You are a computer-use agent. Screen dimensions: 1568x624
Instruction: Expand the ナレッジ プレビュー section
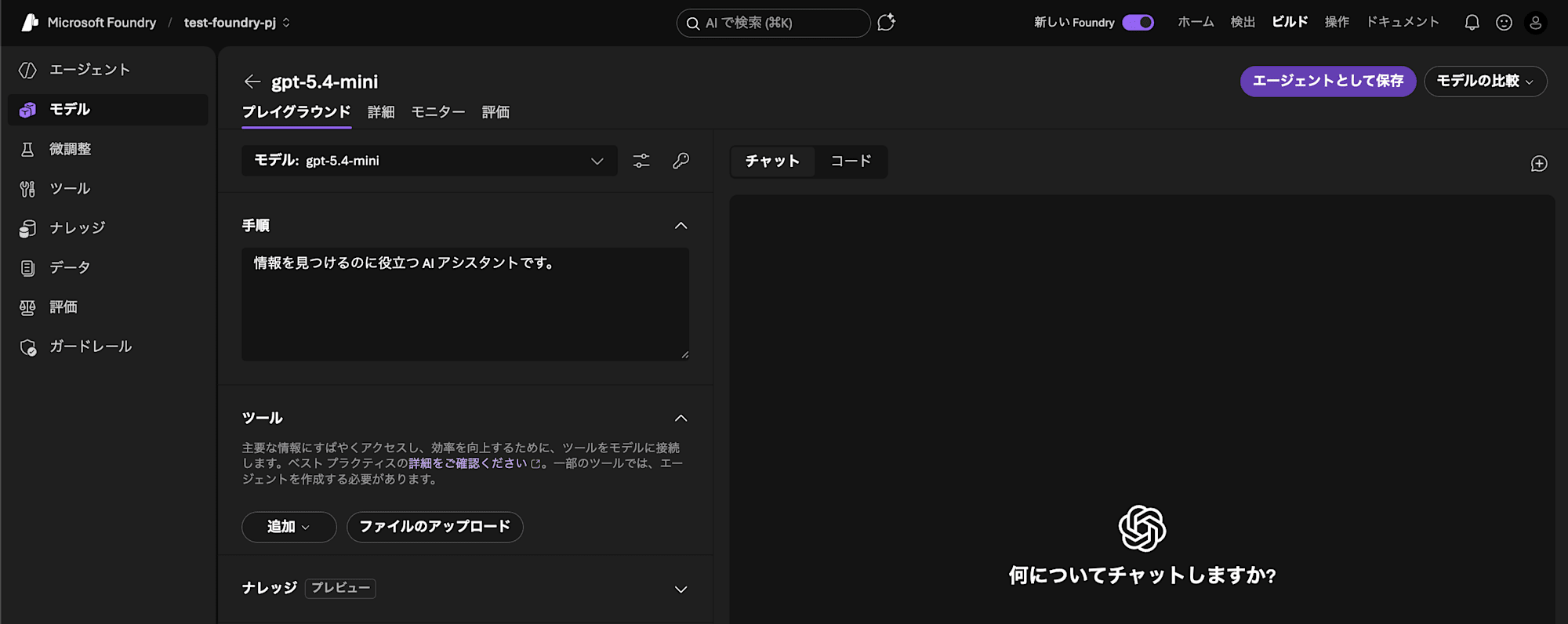tap(681, 590)
